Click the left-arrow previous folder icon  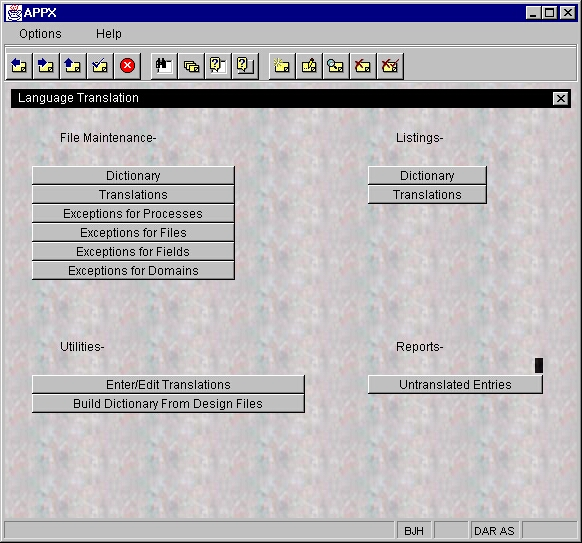click(x=19, y=66)
